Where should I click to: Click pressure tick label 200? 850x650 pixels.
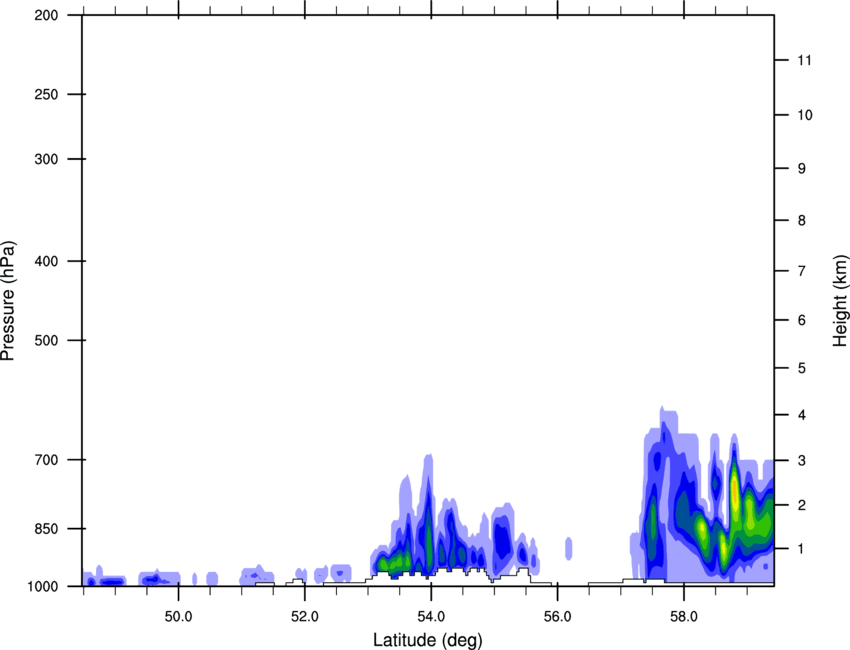(46, 15)
